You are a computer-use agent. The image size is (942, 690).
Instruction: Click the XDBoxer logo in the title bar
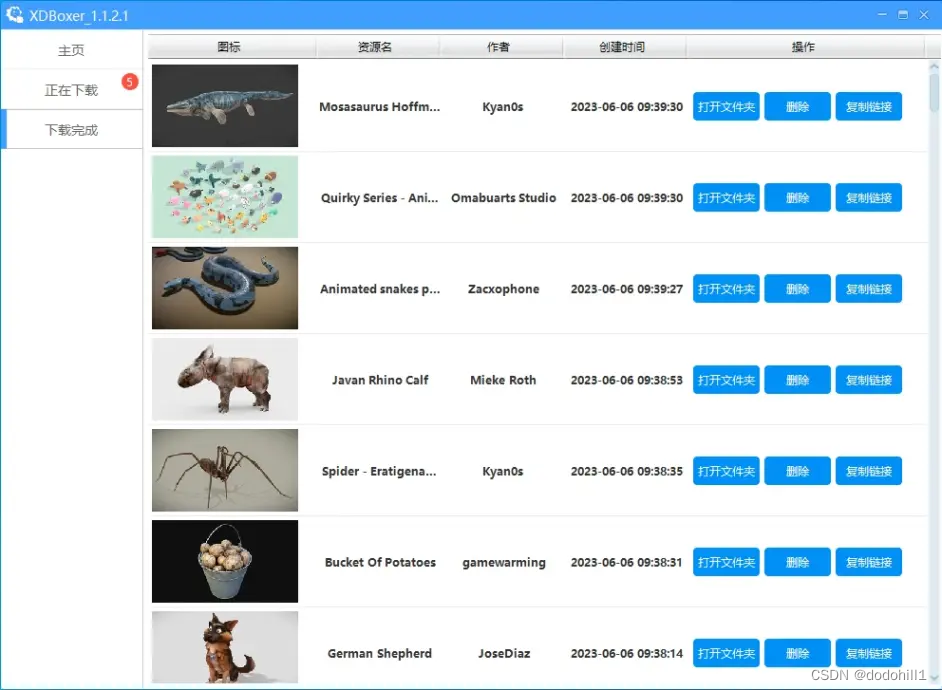coord(13,13)
